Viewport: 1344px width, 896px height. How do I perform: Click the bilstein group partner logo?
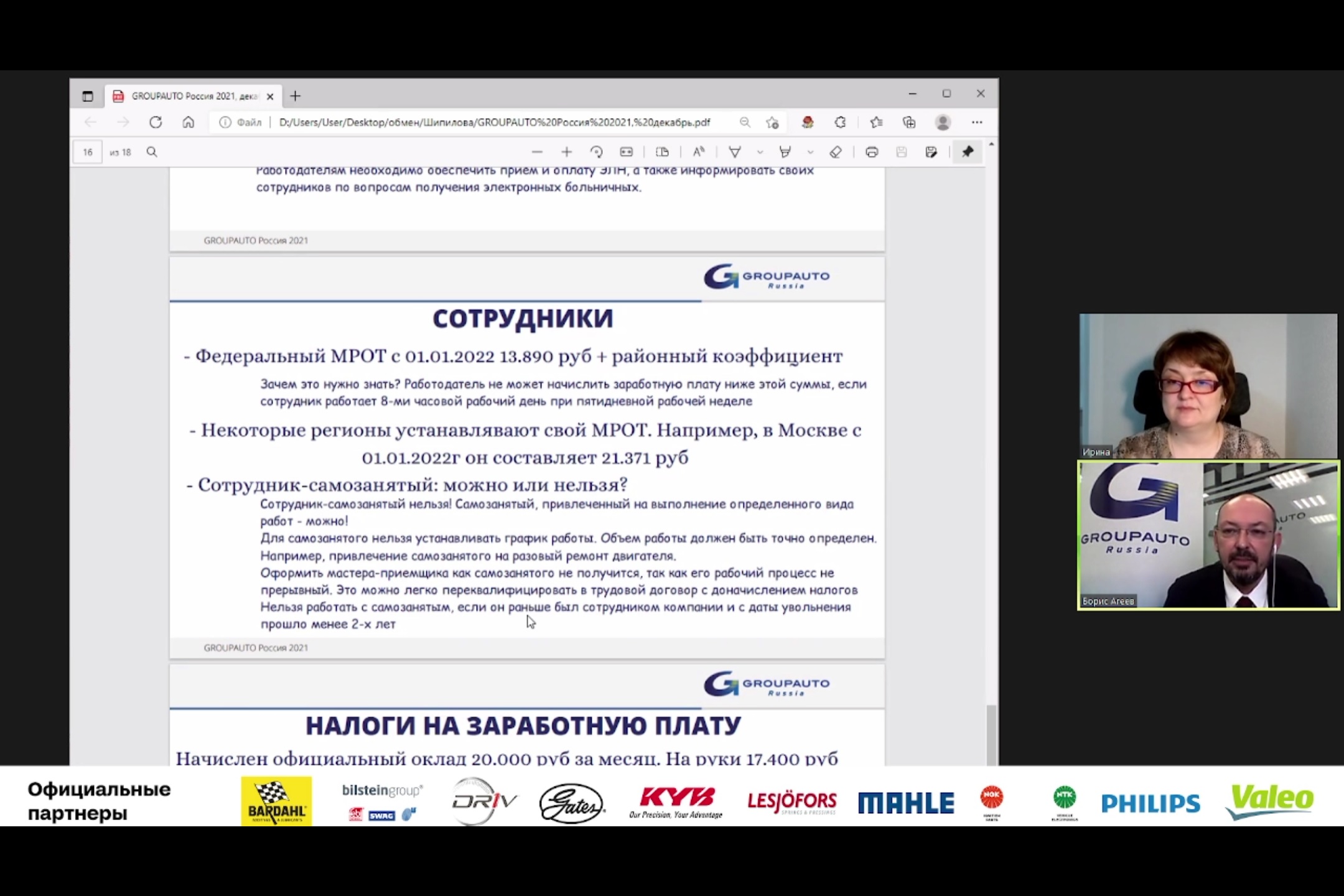(x=382, y=801)
